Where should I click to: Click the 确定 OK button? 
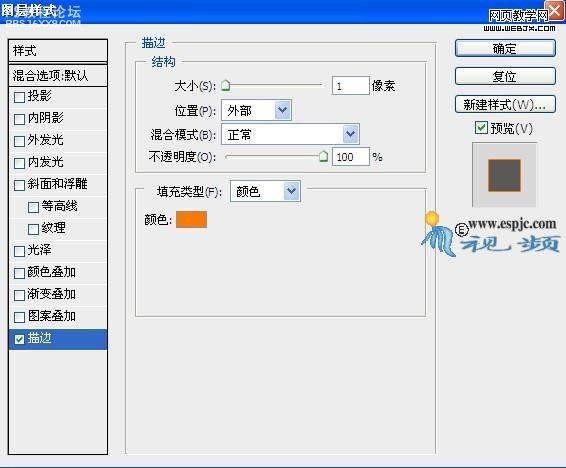[505, 48]
